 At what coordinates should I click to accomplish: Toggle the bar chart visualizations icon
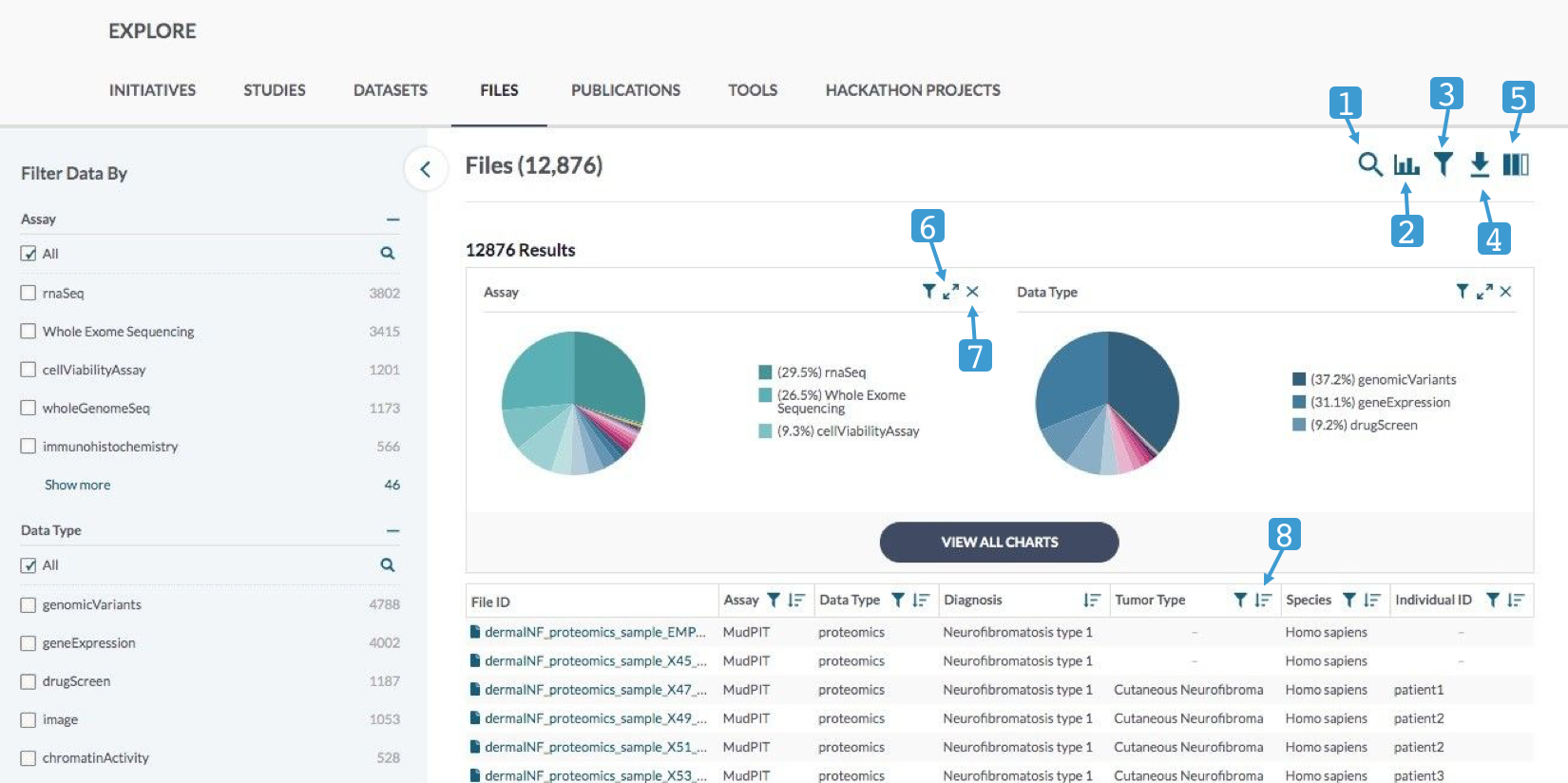(1405, 164)
